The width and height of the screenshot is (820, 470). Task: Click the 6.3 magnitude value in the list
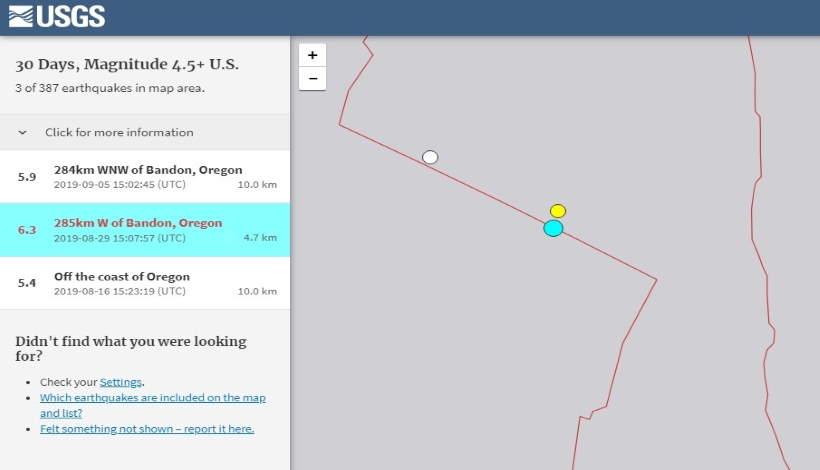(27, 230)
